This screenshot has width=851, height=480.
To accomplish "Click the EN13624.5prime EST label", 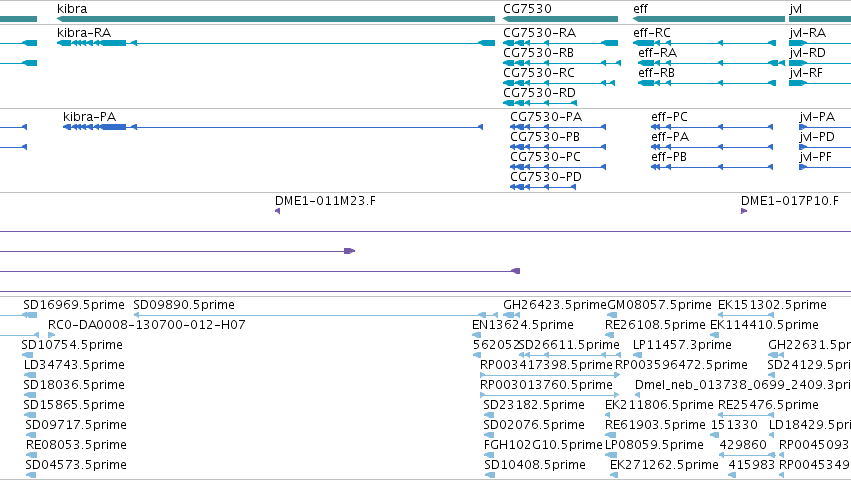I will [x=523, y=325].
